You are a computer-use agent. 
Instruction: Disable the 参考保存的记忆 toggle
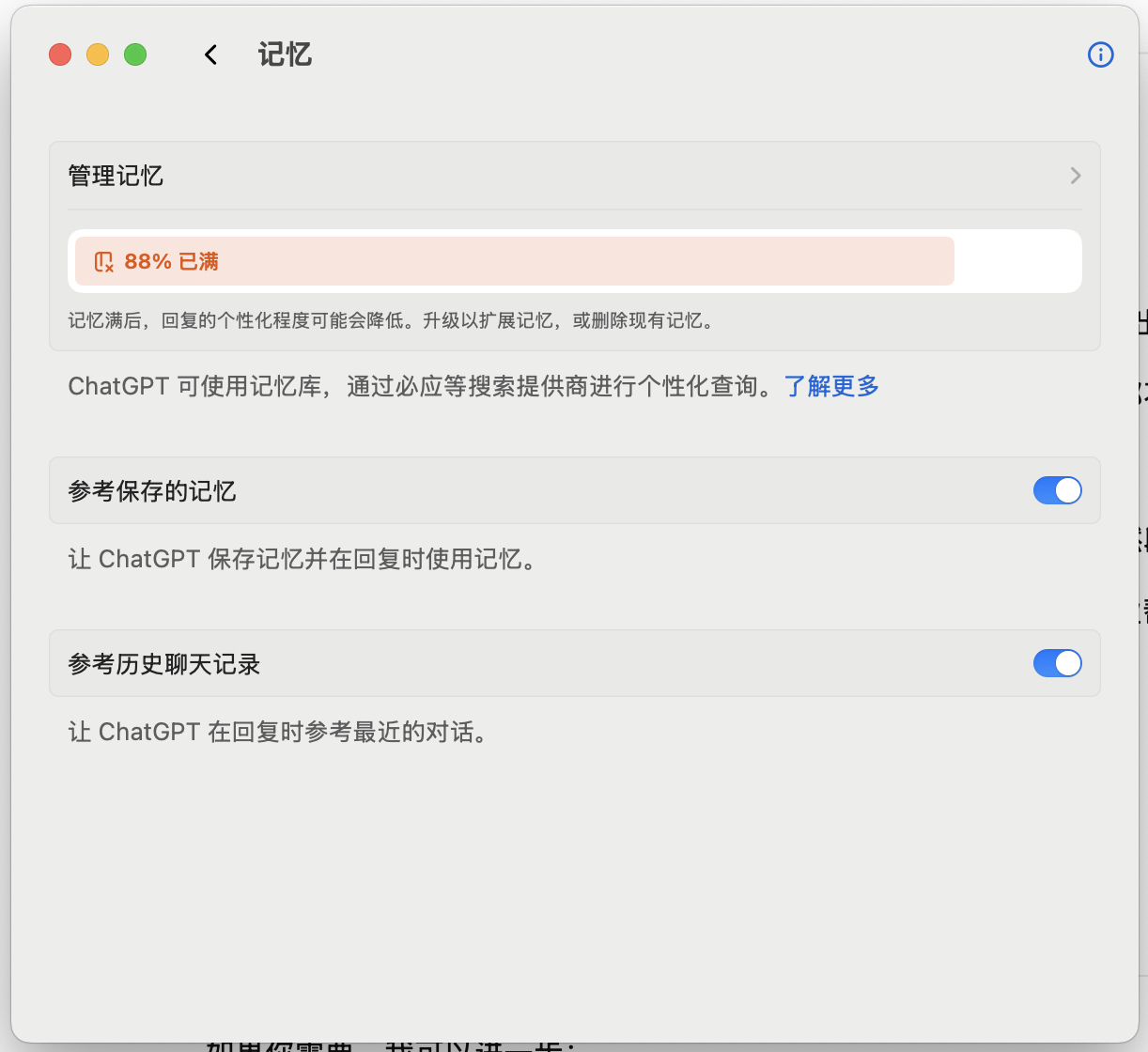pos(1057,489)
